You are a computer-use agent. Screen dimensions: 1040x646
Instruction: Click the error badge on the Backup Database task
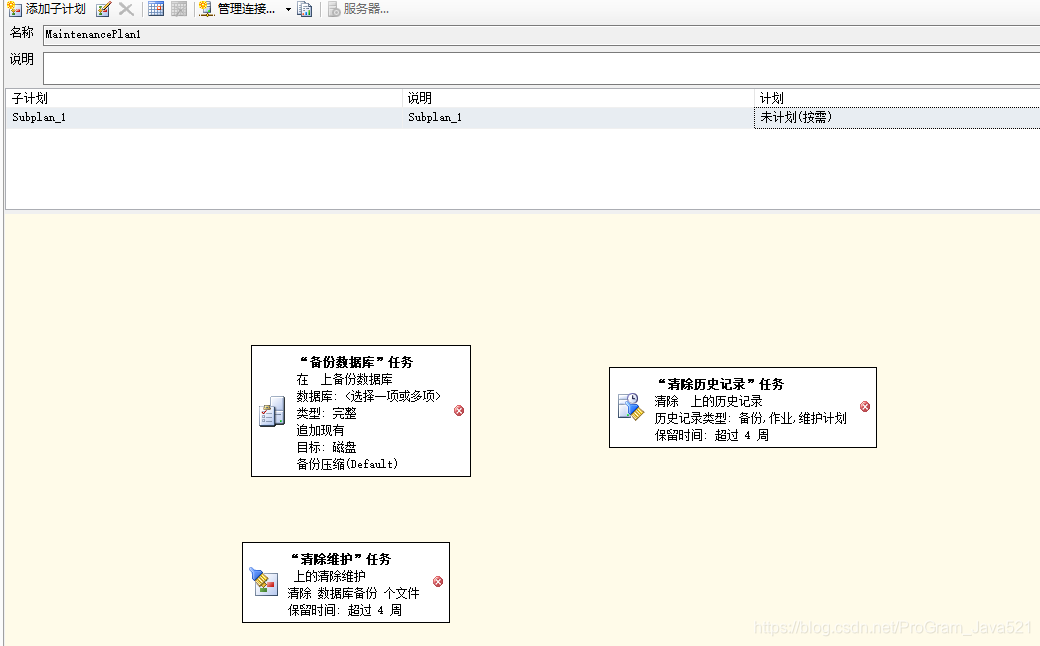pyautogui.click(x=459, y=410)
